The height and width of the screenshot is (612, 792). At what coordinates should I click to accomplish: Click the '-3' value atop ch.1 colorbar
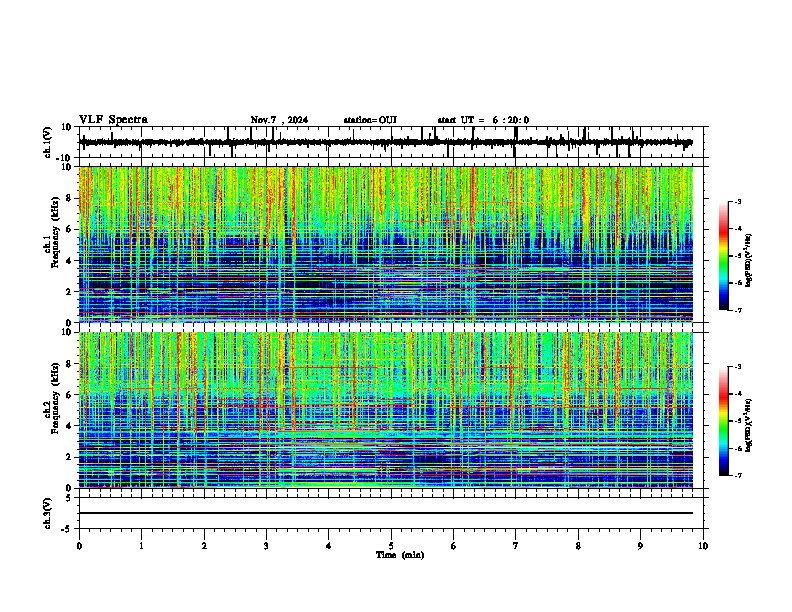click(x=738, y=201)
